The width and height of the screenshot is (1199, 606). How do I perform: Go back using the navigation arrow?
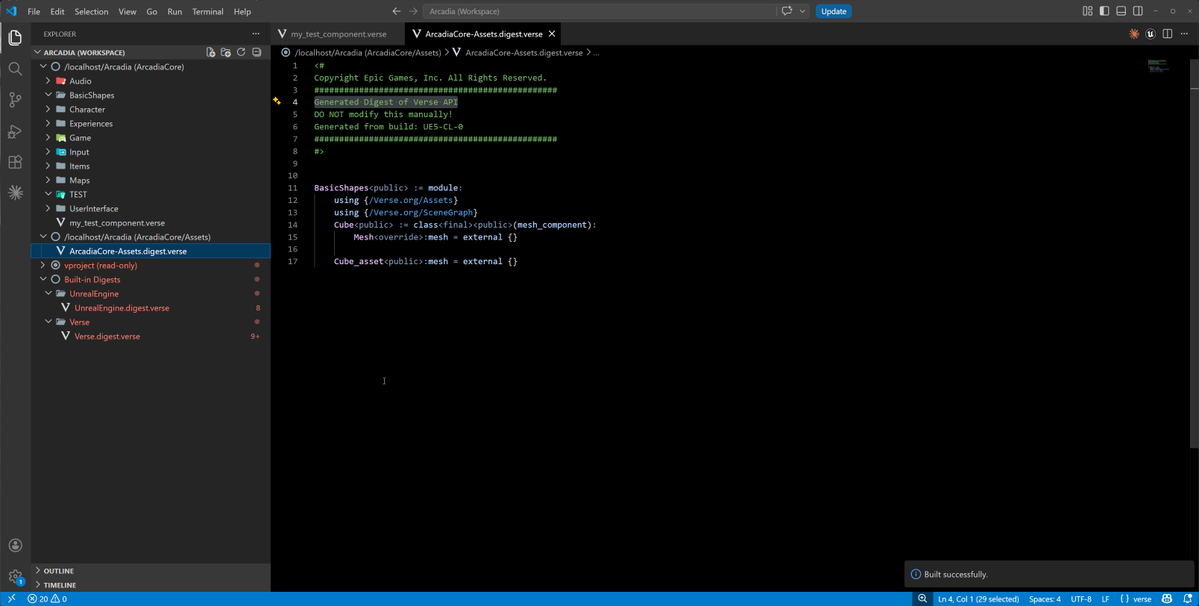click(x=396, y=11)
